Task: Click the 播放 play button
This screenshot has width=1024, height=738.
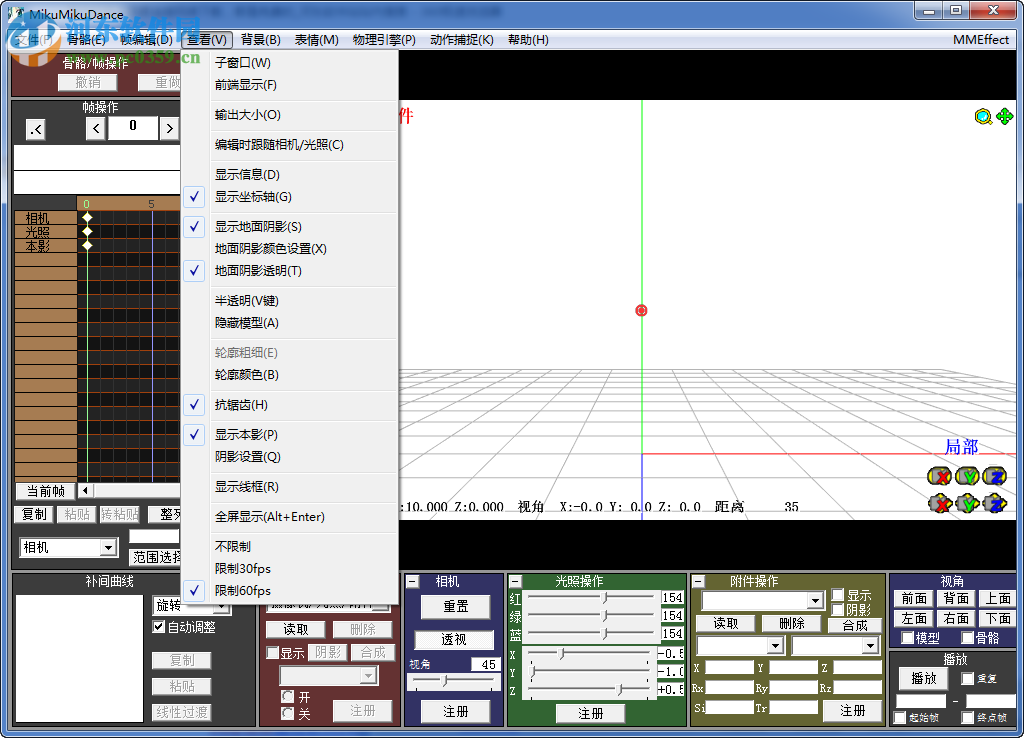Action: pyautogui.click(x=921, y=677)
